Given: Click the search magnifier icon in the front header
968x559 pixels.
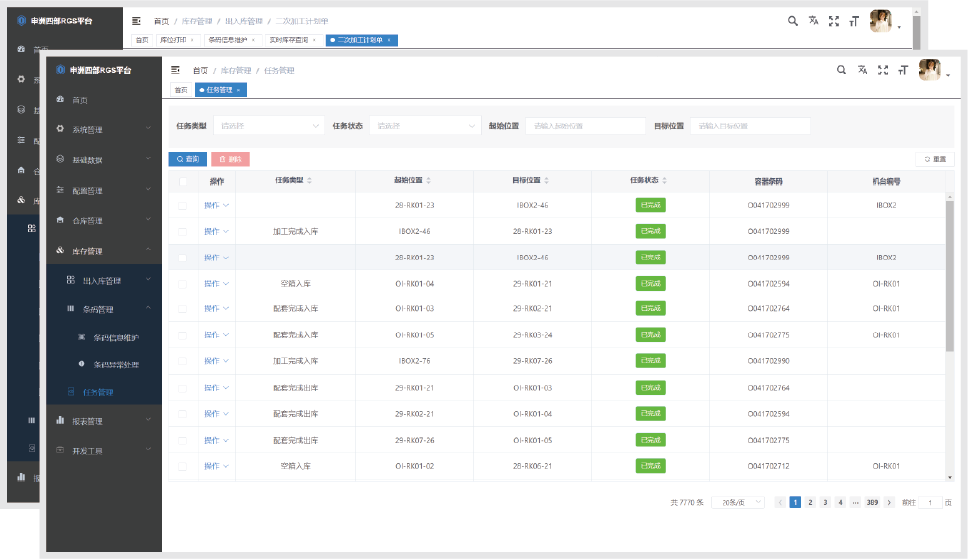Looking at the screenshot, I should click(841, 70).
